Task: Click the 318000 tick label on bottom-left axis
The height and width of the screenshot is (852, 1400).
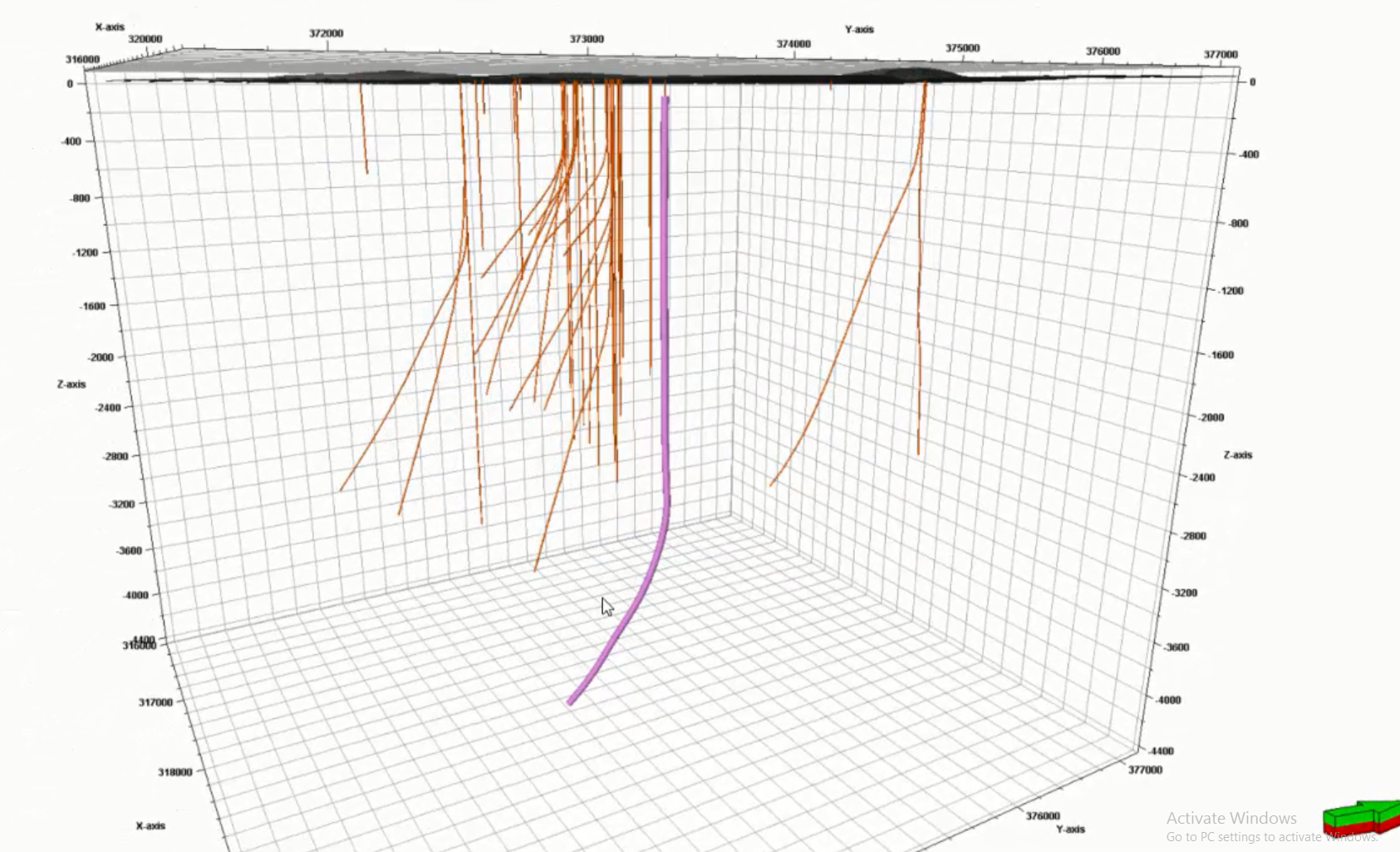Action: click(x=174, y=772)
